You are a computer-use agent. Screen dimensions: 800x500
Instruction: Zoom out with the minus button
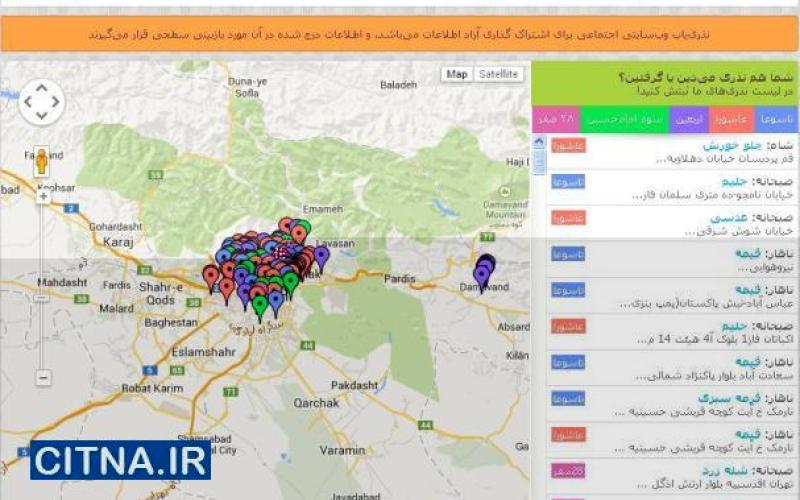43,377
